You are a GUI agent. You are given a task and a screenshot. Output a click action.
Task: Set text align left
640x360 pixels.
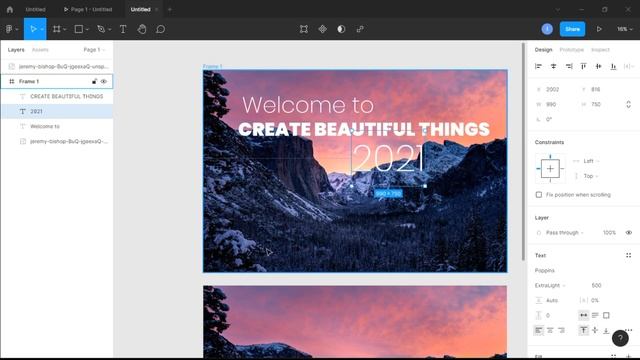pos(539,330)
